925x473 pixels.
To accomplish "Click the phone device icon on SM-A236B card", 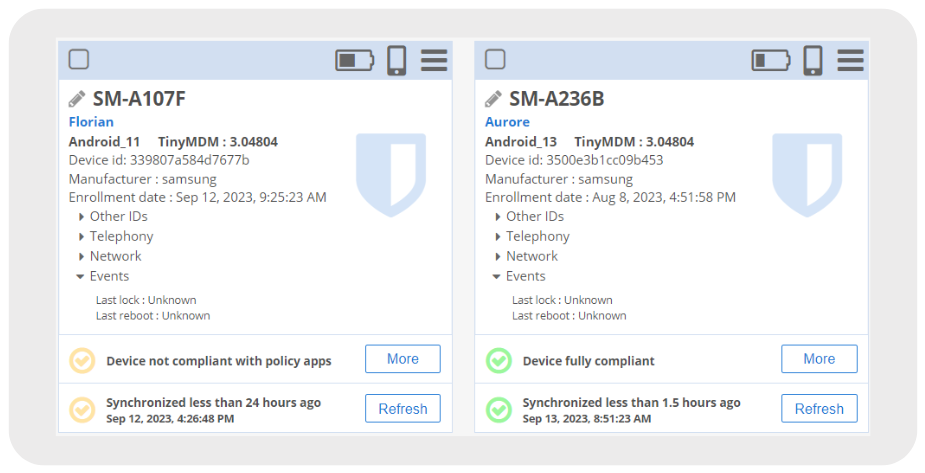I will tap(813, 60).
